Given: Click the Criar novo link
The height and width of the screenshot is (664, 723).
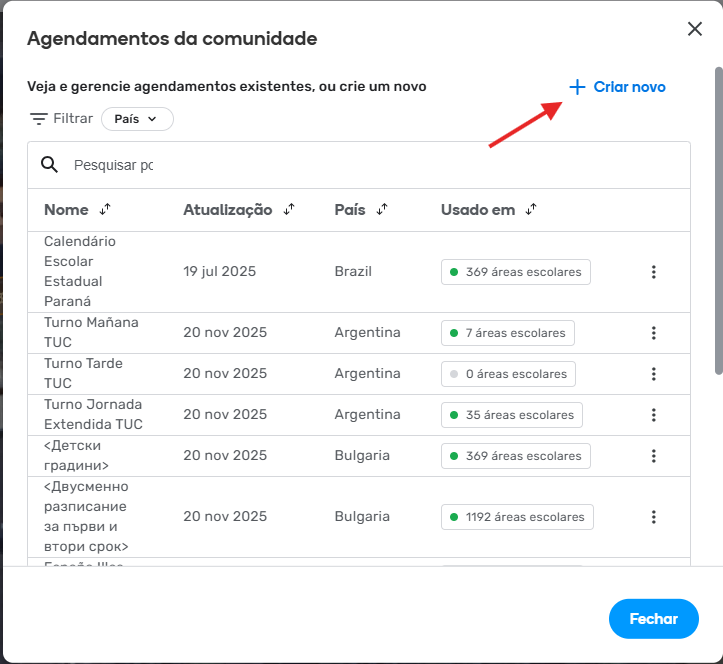Looking at the screenshot, I should click(x=617, y=87).
